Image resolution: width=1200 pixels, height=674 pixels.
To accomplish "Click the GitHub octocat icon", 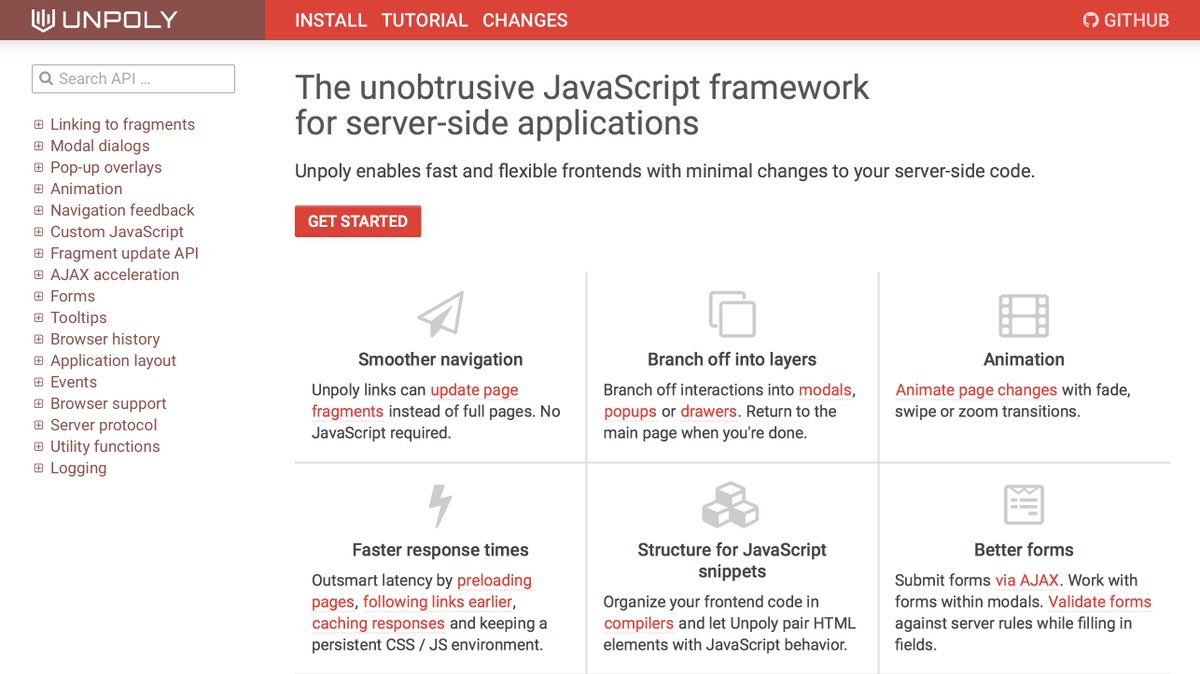I will (x=1091, y=20).
